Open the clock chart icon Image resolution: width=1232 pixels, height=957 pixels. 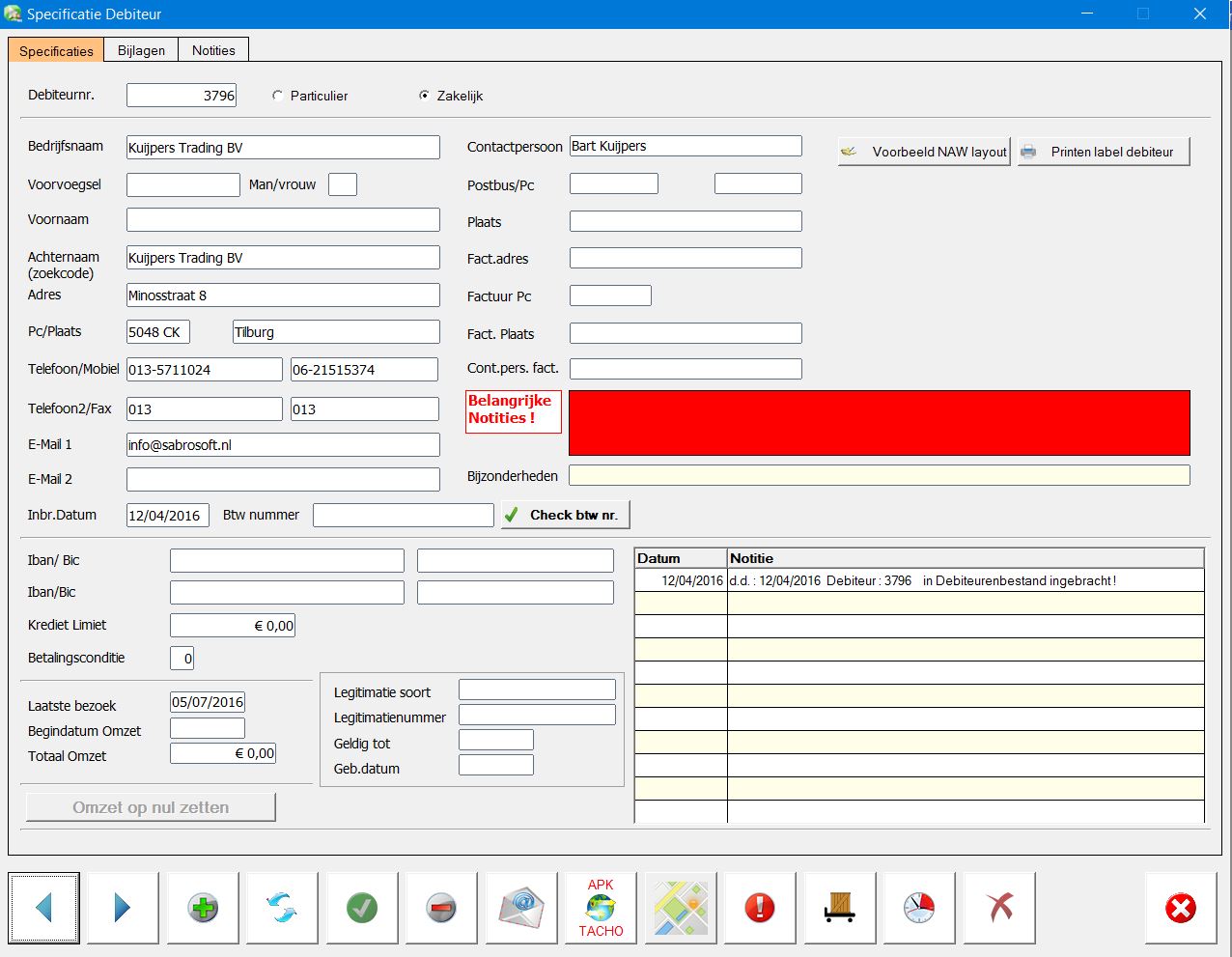(x=919, y=908)
